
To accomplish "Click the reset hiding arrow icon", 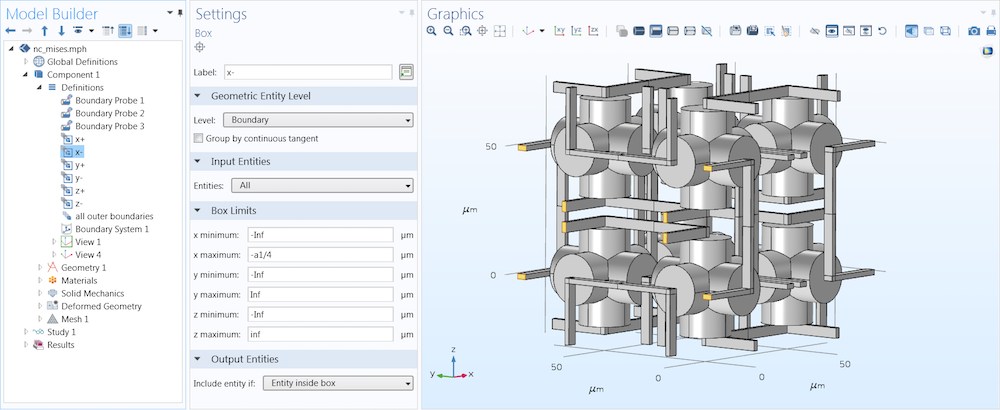I will 882,31.
